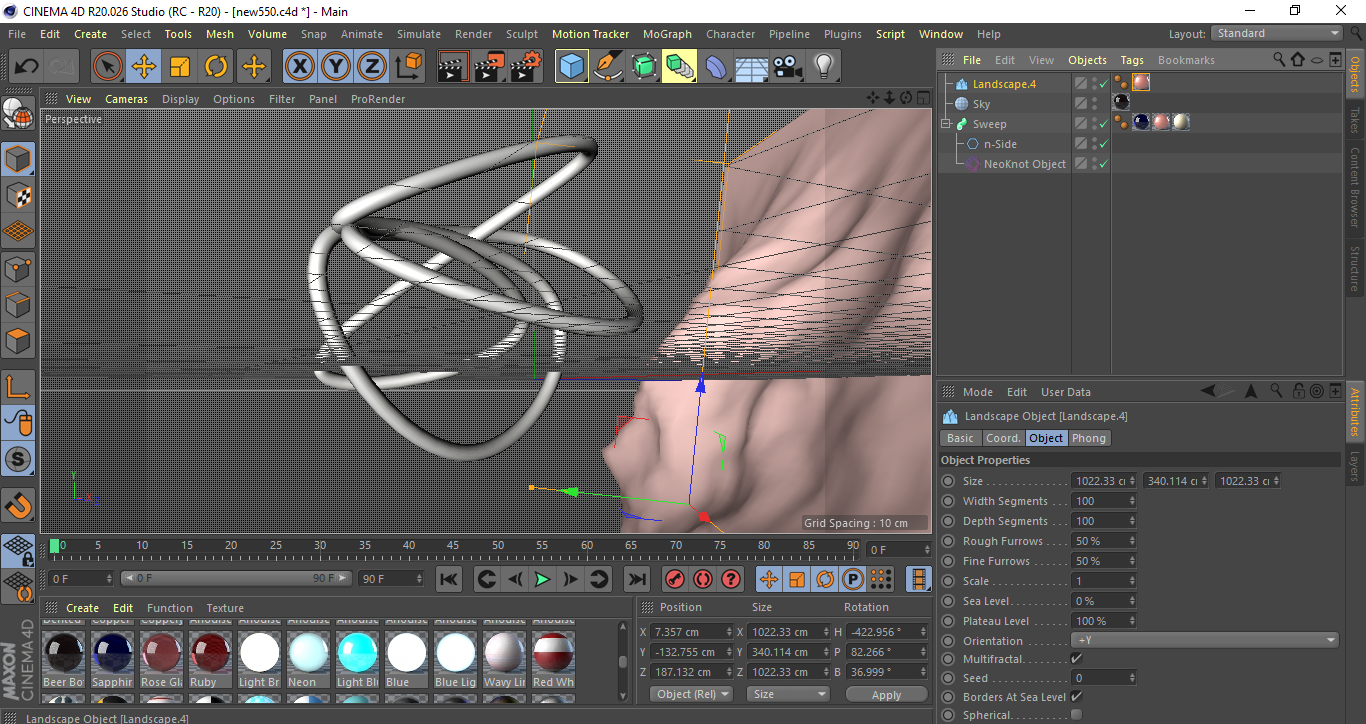1366x724 pixels.
Task: Open material manager Texture menu
Action: [225, 608]
